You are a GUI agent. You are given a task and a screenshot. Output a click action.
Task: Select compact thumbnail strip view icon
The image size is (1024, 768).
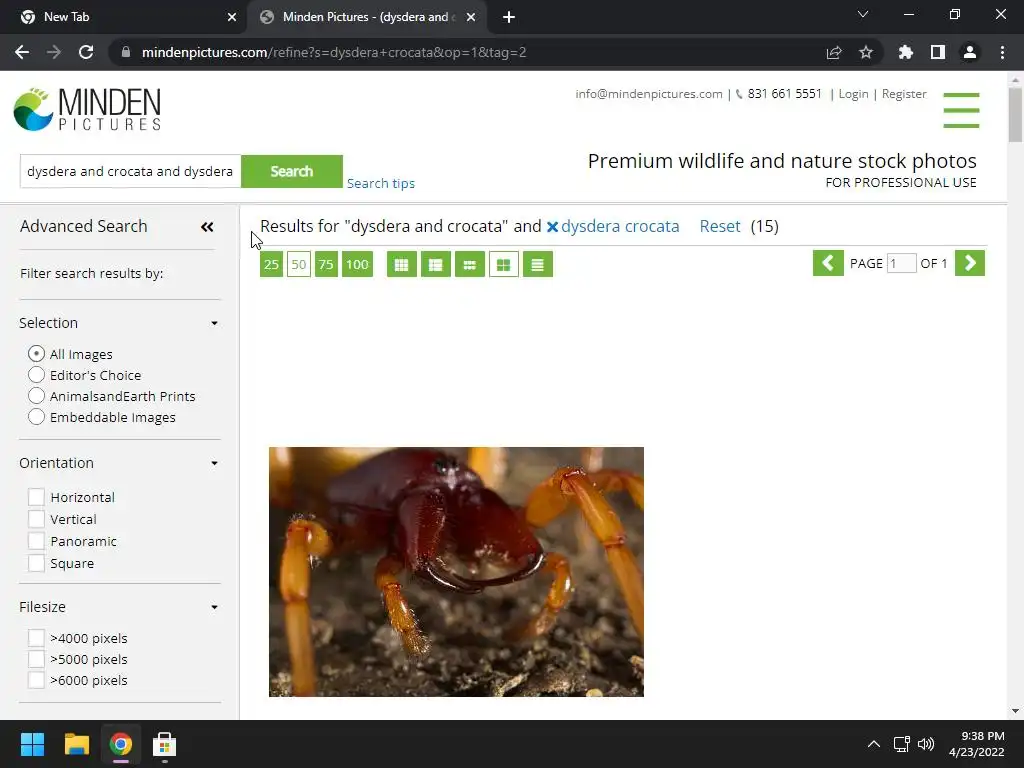[x=470, y=264]
